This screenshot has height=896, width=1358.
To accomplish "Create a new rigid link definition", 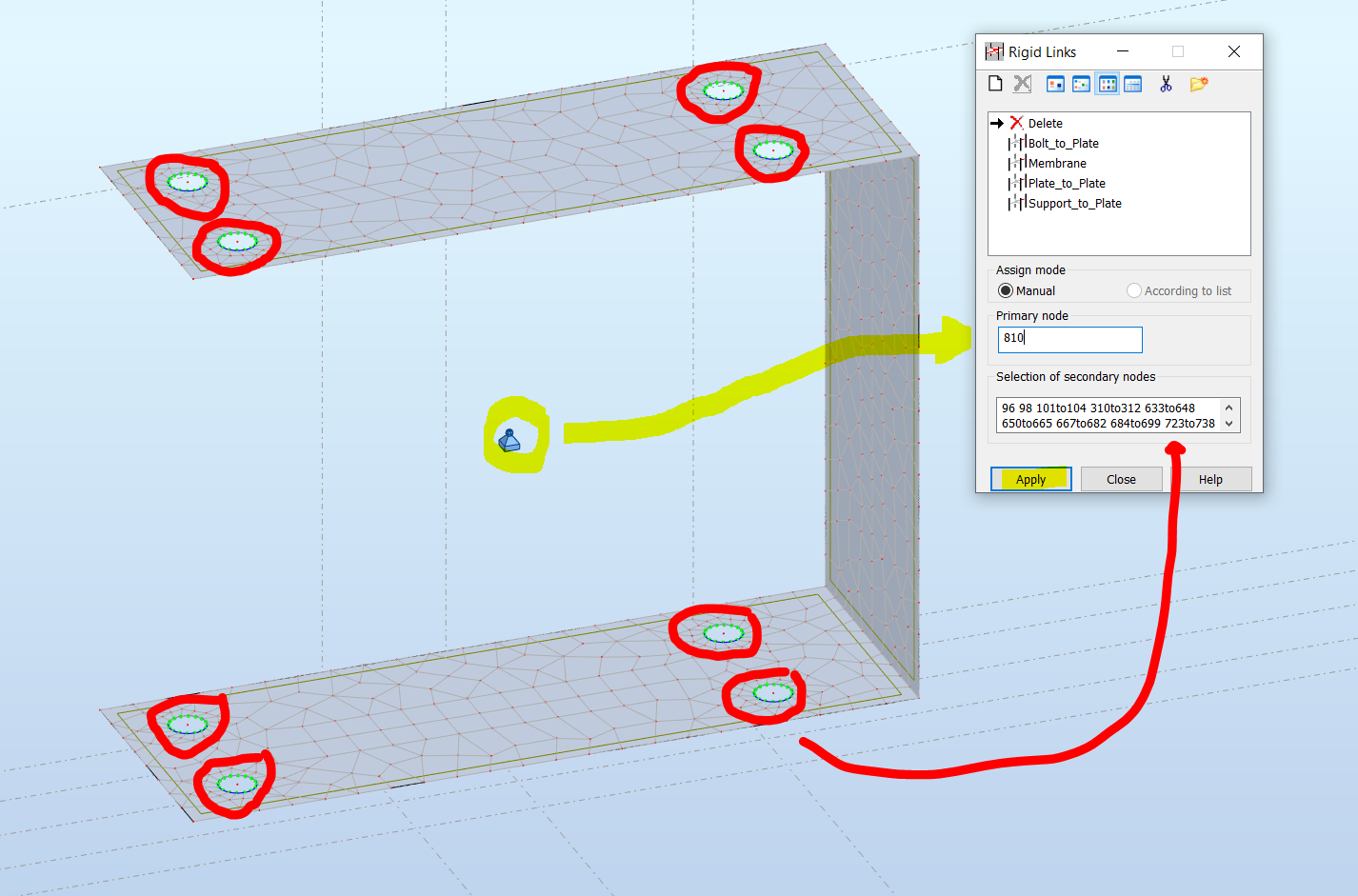I will (995, 84).
